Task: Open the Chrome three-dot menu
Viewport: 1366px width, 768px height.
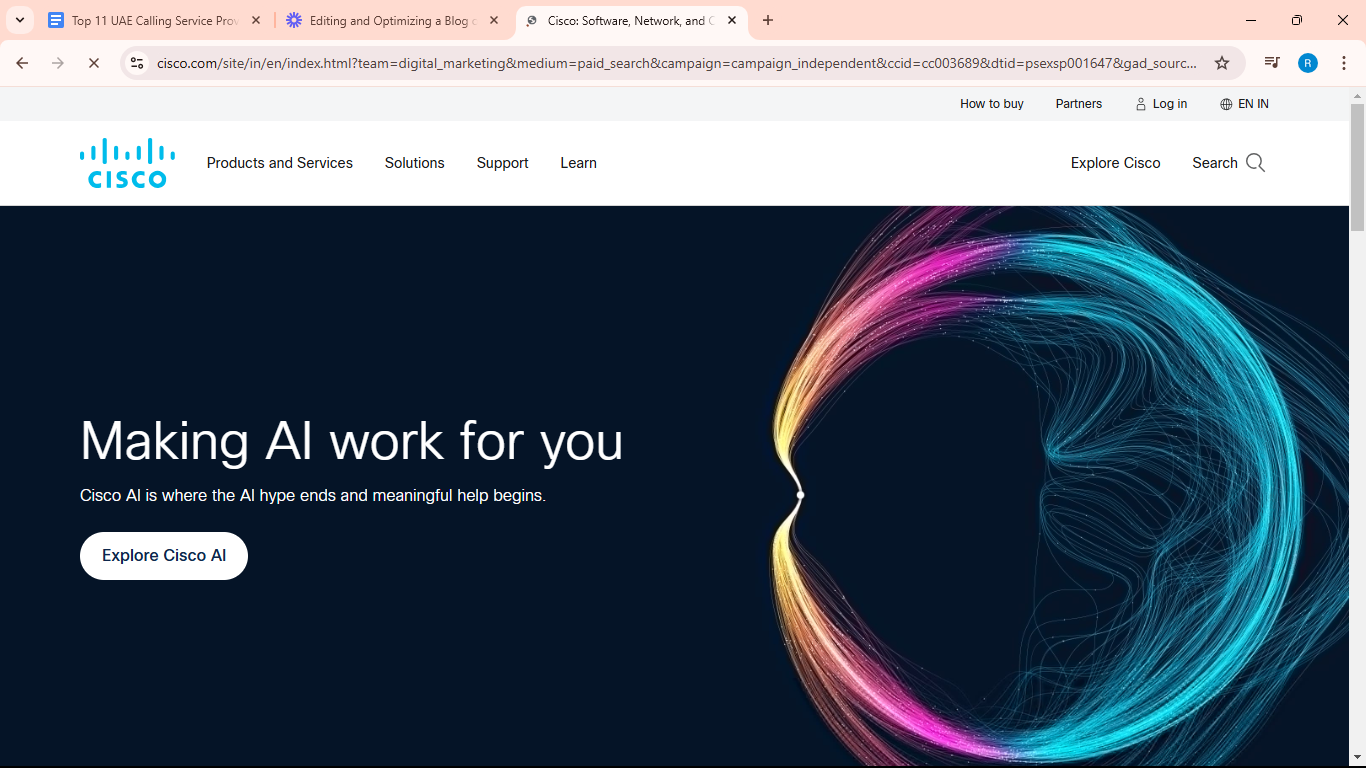Action: click(1344, 63)
